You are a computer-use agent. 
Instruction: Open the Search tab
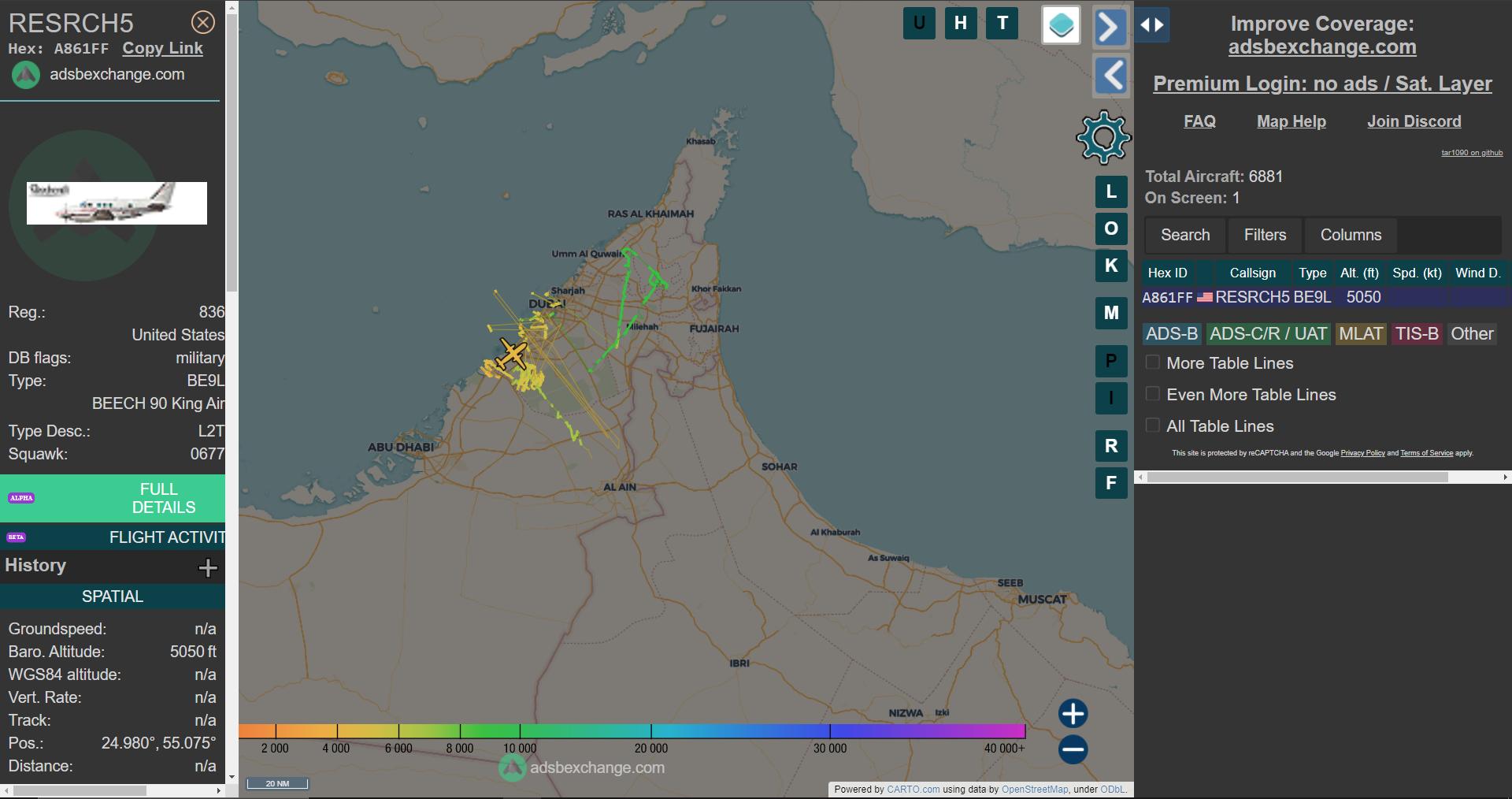tap(1185, 235)
